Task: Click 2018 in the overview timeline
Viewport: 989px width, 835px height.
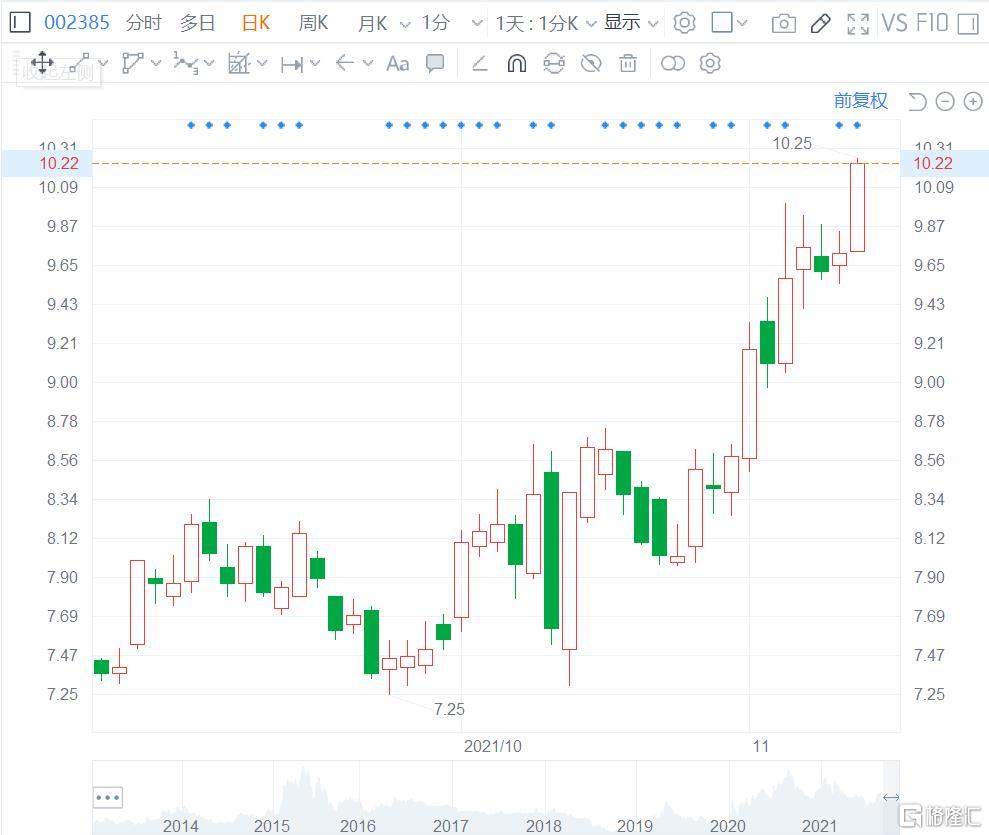Action: (x=544, y=826)
